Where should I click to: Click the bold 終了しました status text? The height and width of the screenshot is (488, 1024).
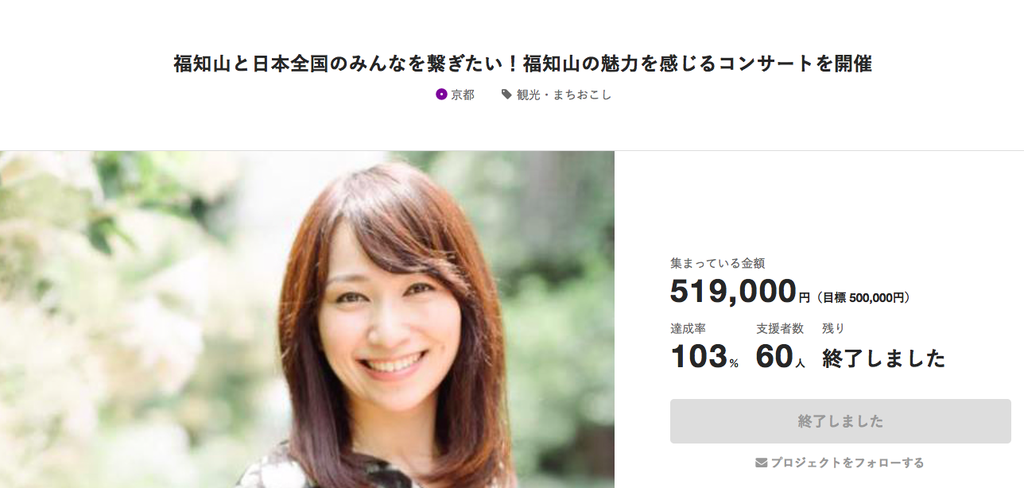884,358
